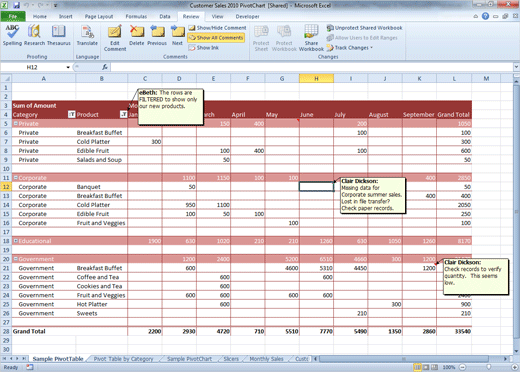Open the Product filter dropdown
This screenshot has height=372, width=520.
123,114
